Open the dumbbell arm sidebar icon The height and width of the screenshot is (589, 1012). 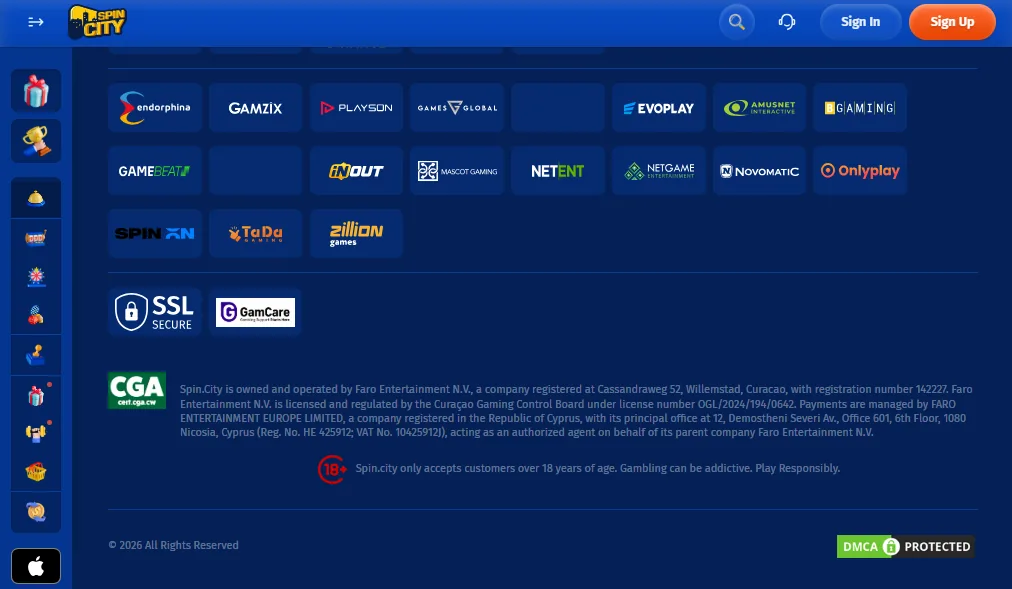[x=36, y=433]
